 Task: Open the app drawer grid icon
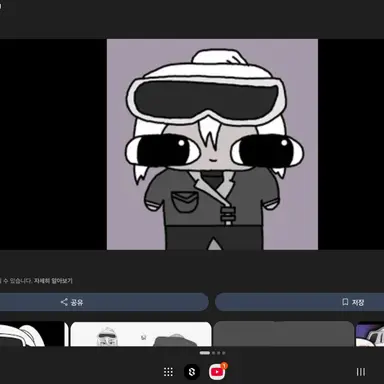click(x=168, y=372)
